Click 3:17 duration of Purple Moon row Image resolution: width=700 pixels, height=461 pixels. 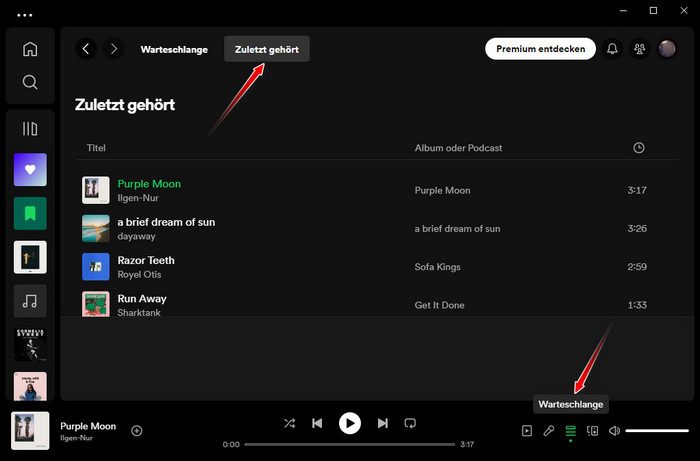click(637, 190)
